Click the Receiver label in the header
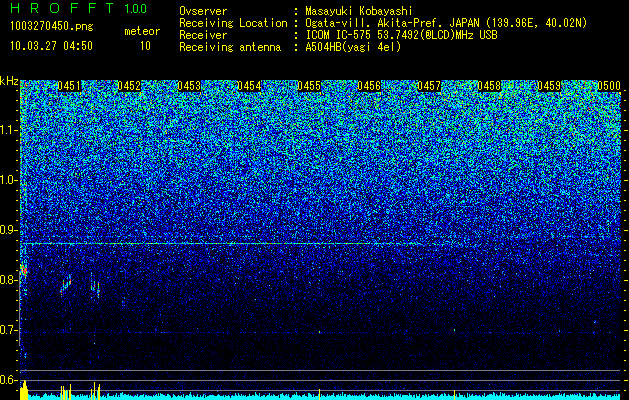Viewport: 629px width, 400px height. pyautogui.click(x=203, y=35)
